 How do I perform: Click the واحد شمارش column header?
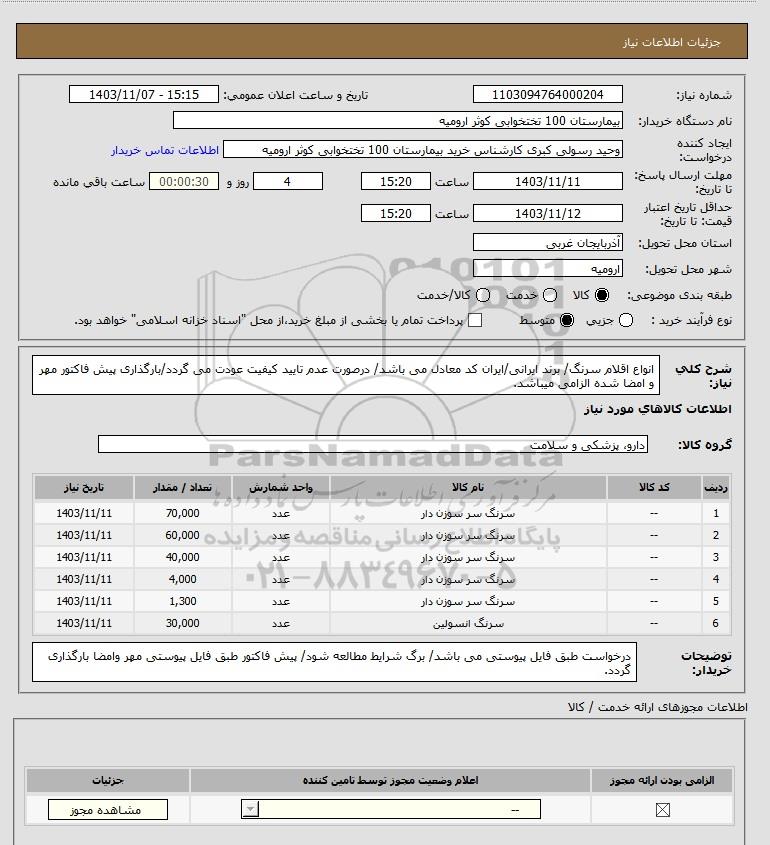[281, 487]
